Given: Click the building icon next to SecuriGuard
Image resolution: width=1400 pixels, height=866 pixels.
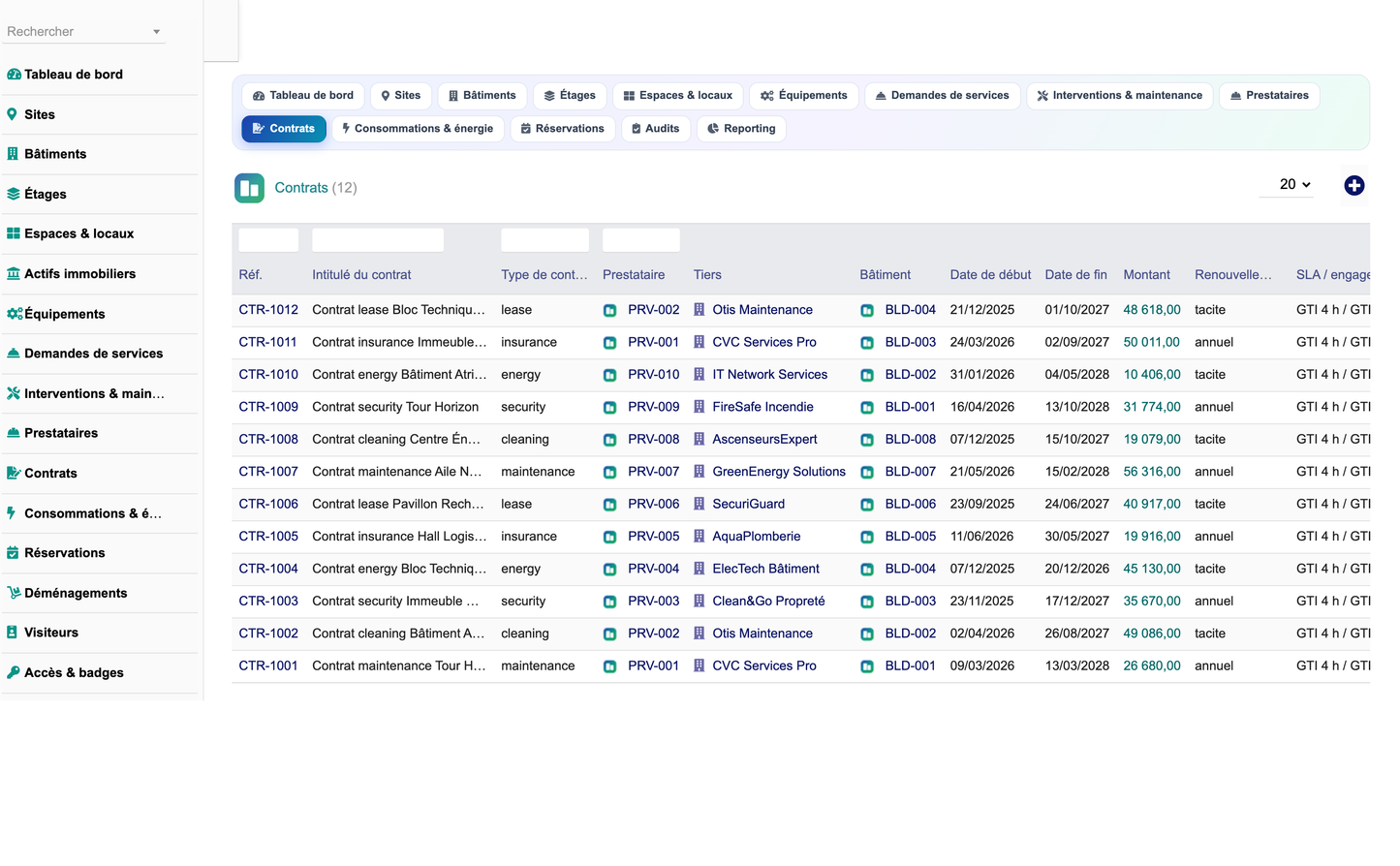Looking at the screenshot, I should click(x=699, y=505).
